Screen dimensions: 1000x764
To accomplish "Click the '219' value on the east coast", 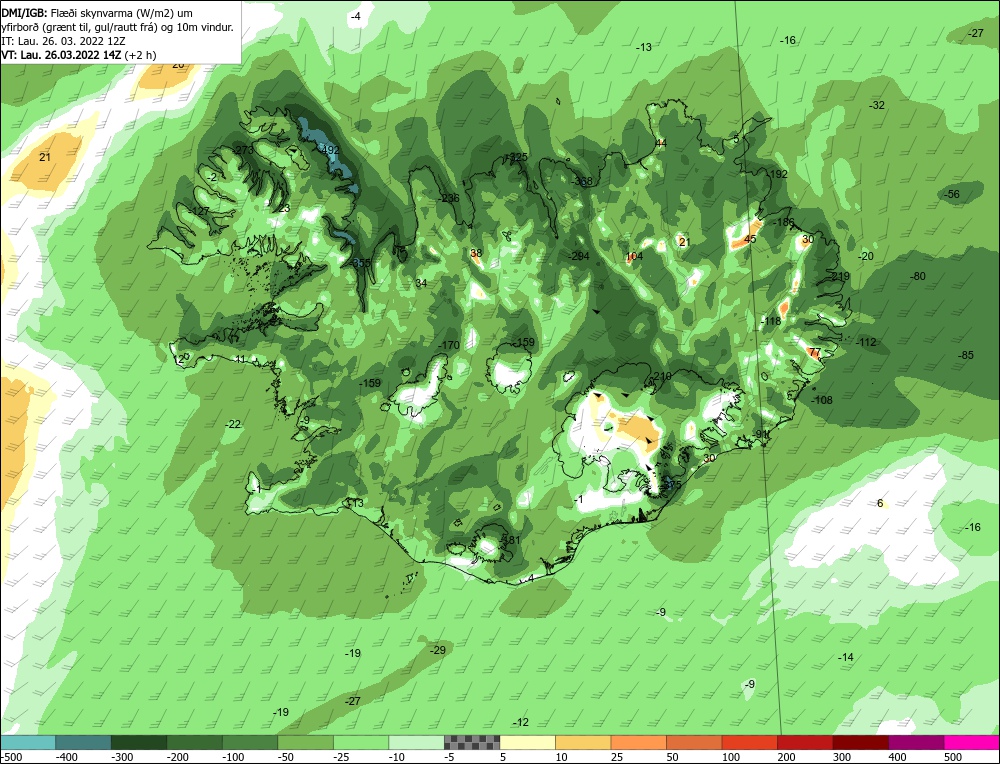I will [841, 276].
